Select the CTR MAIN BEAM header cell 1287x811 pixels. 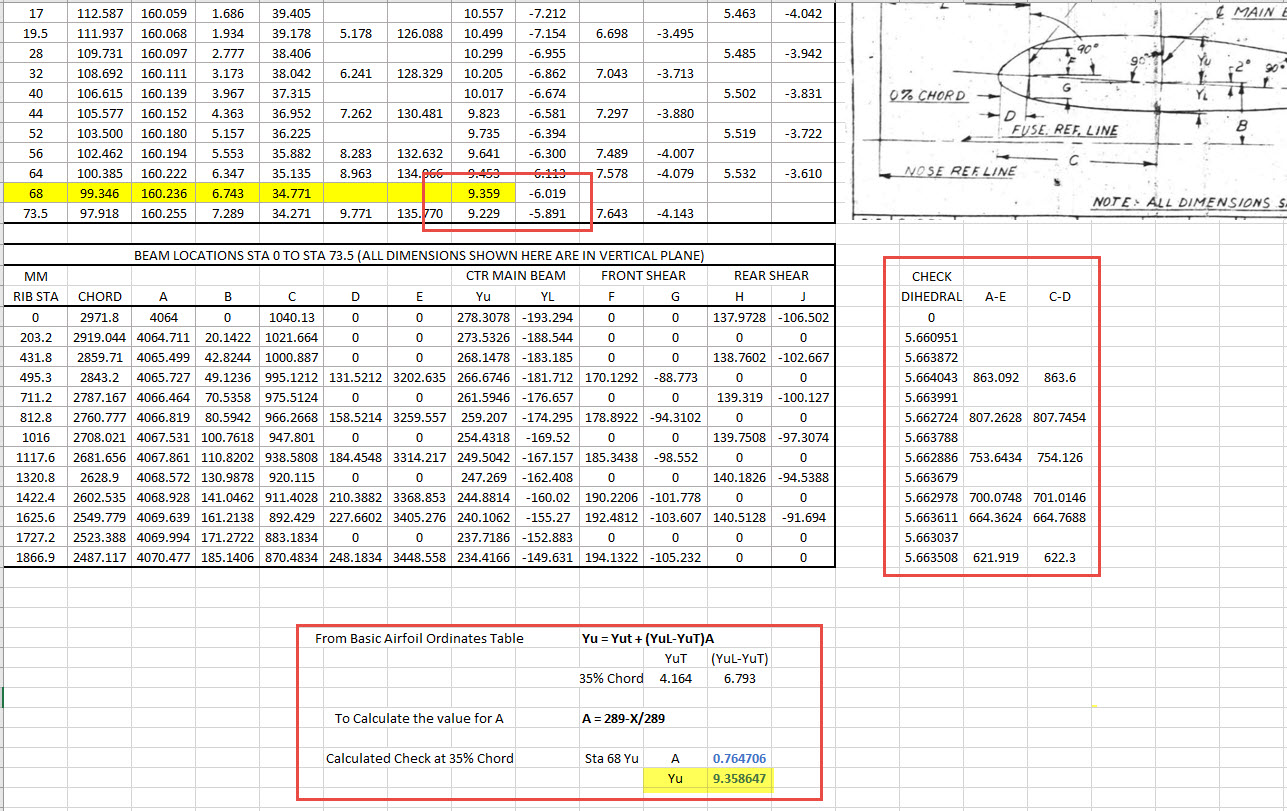click(515, 275)
